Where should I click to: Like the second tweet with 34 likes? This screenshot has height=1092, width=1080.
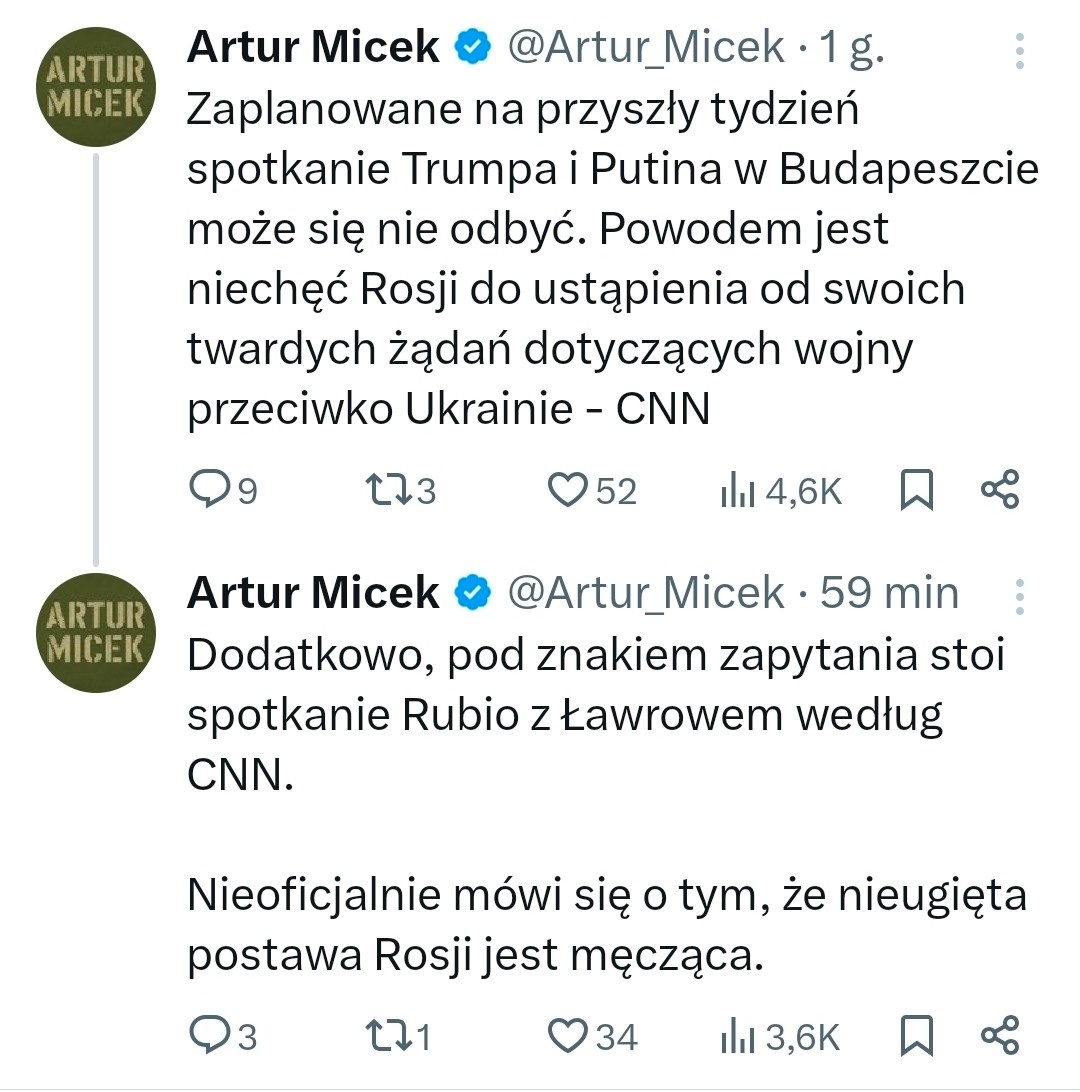568,1036
